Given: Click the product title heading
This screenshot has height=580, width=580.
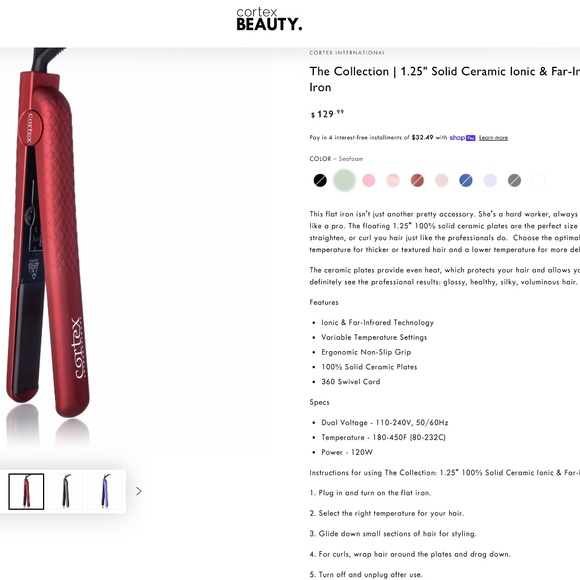Looking at the screenshot, I should [445, 79].
